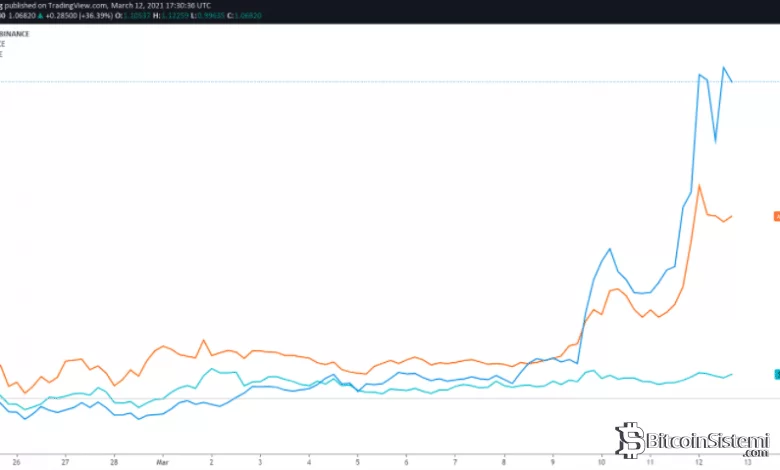This screenshot has width=780, height=470.
Task: Click the 12 date marker on time axis
Action: (x=698, y=463)
